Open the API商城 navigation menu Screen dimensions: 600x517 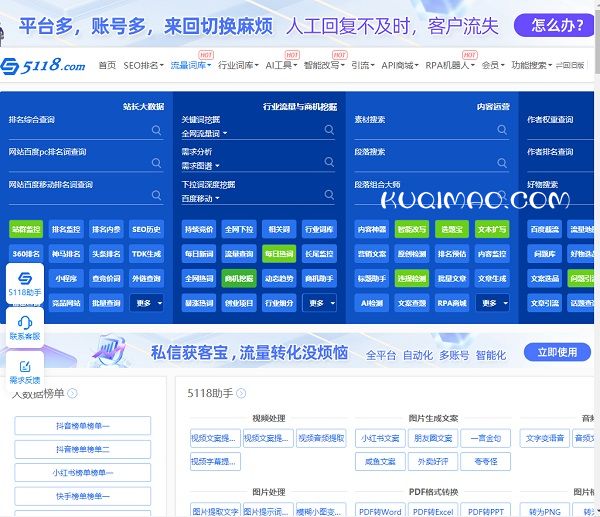(x=400, y=65)
